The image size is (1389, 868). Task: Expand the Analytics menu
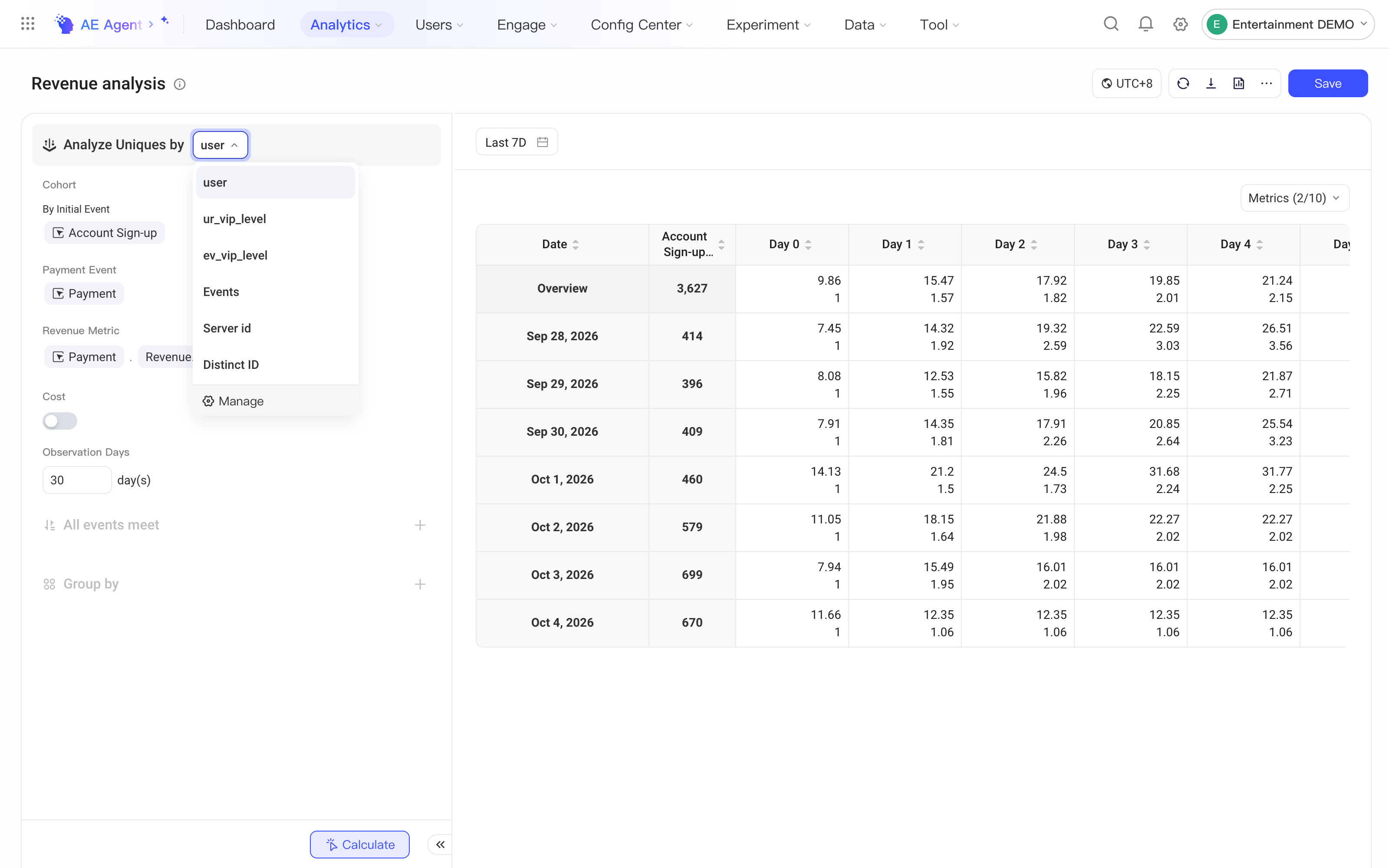347,25
